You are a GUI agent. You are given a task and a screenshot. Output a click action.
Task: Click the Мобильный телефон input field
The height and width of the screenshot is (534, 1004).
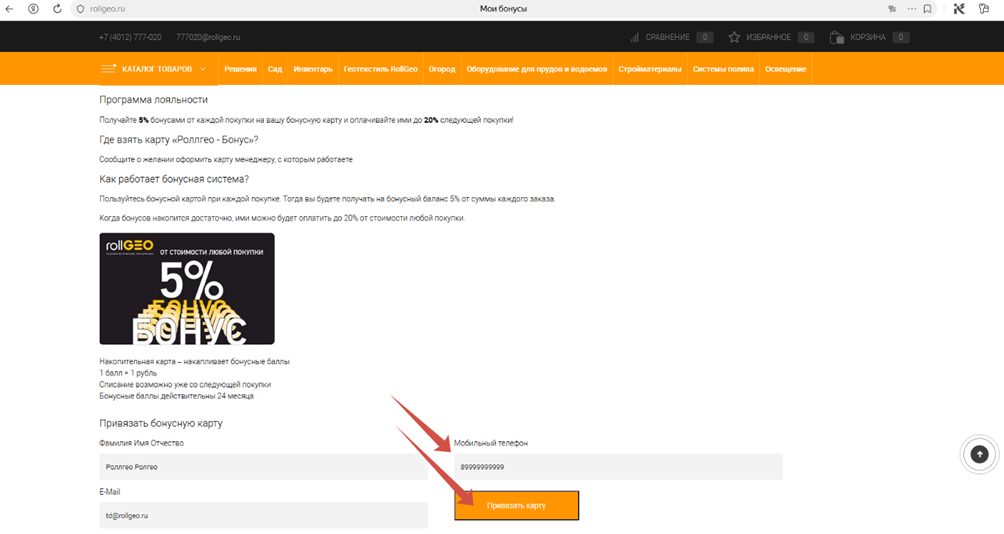point(617,467)
